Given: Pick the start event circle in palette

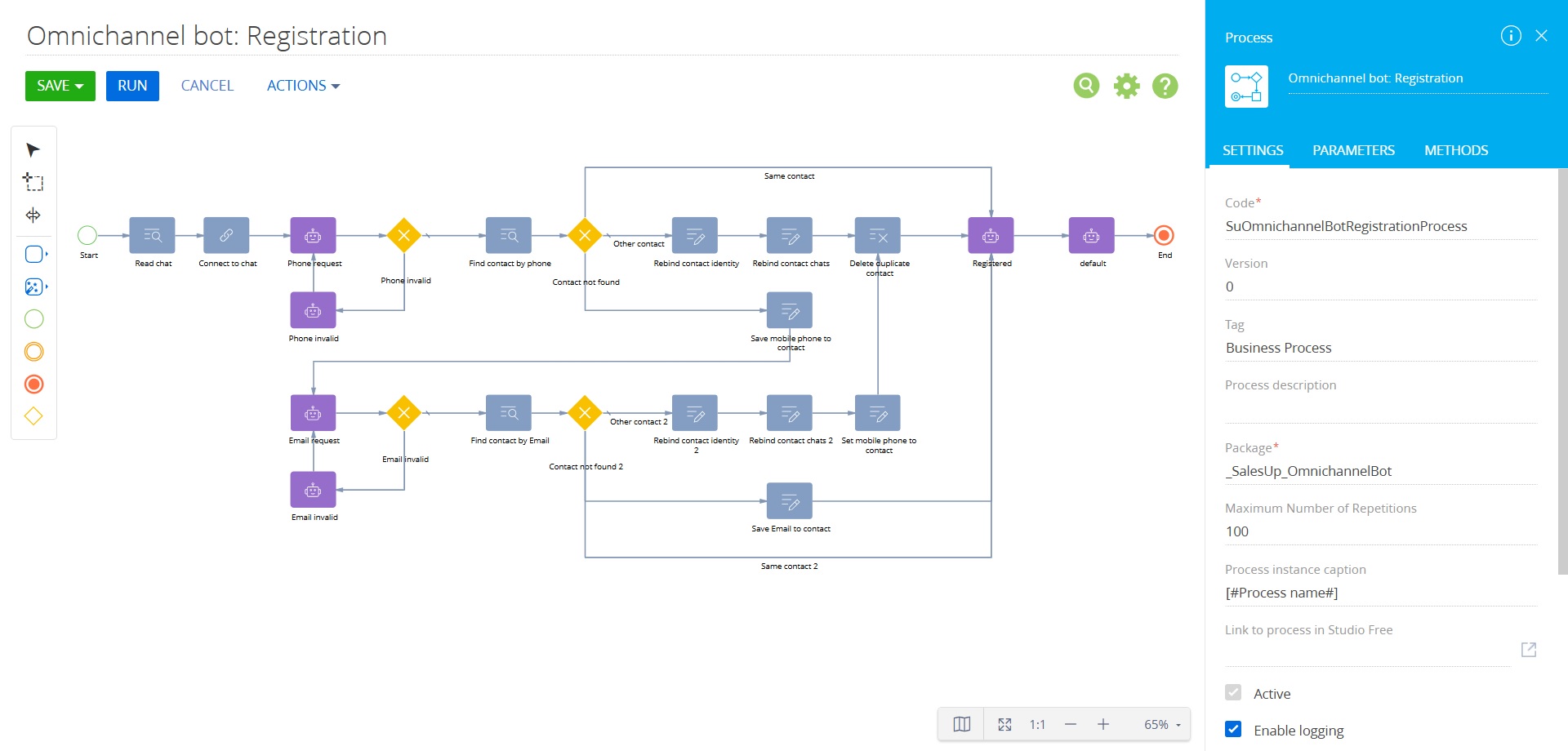Looking at the screenshot, I should [x=33, y=319].
